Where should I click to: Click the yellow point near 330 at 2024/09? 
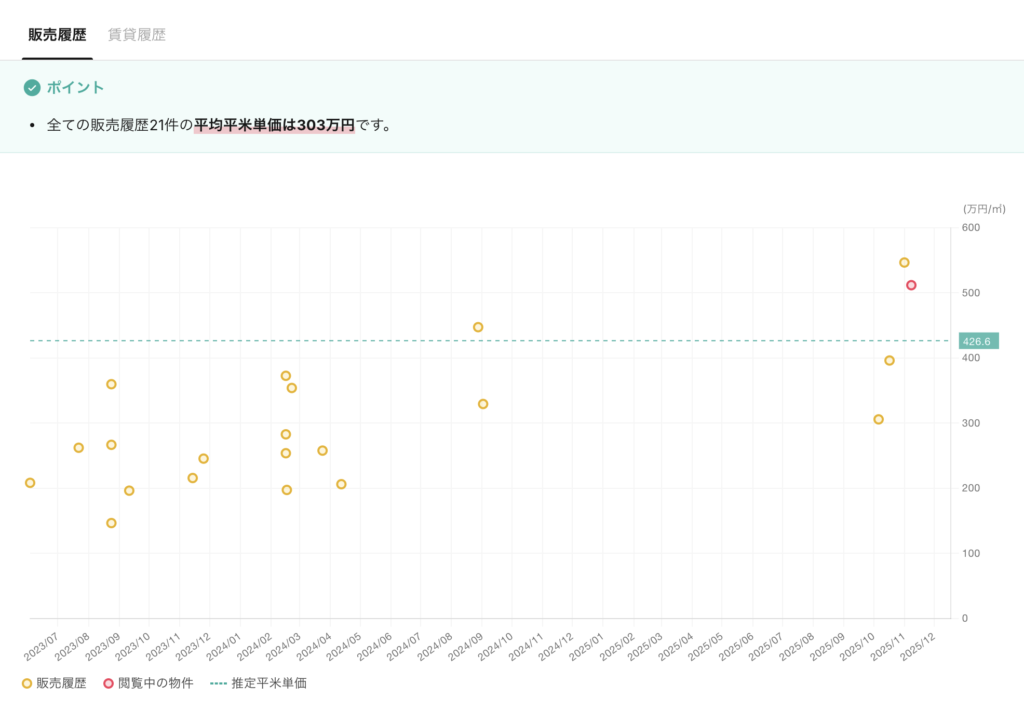483,404
